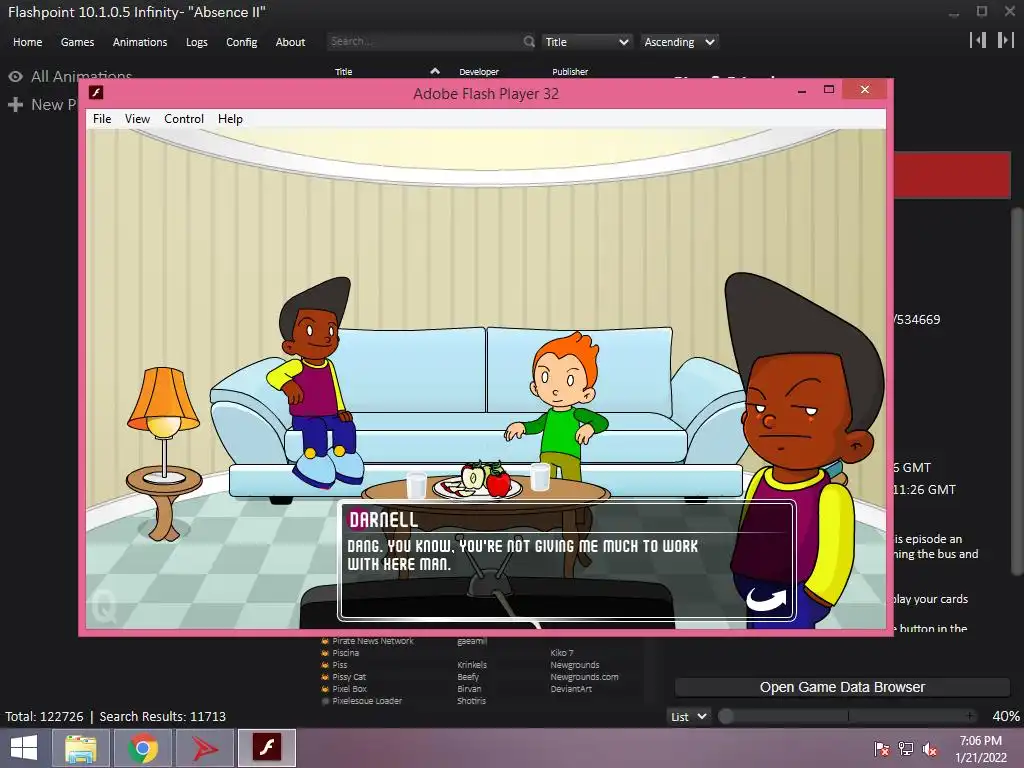
Task: Select the Pissy Cat entry
Action: pos(349,677)
